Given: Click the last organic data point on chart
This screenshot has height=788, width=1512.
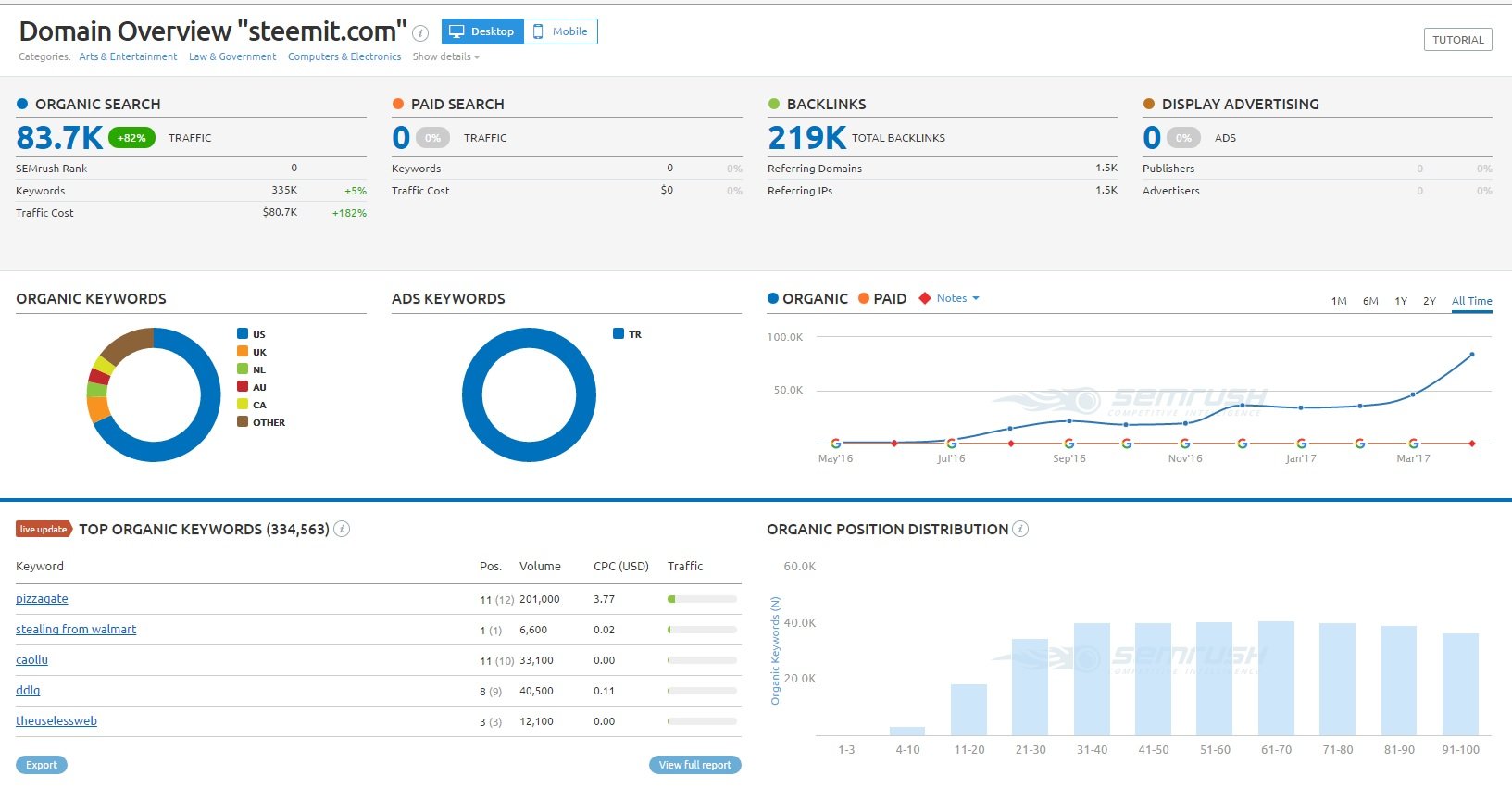Looking at the screenshot, I should [1472, 355].
